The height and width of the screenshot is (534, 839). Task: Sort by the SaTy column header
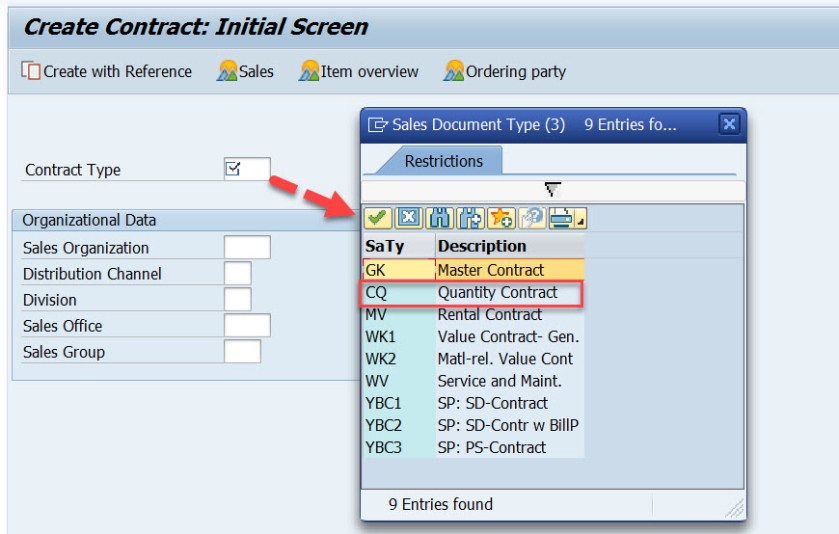coord(399,246)
